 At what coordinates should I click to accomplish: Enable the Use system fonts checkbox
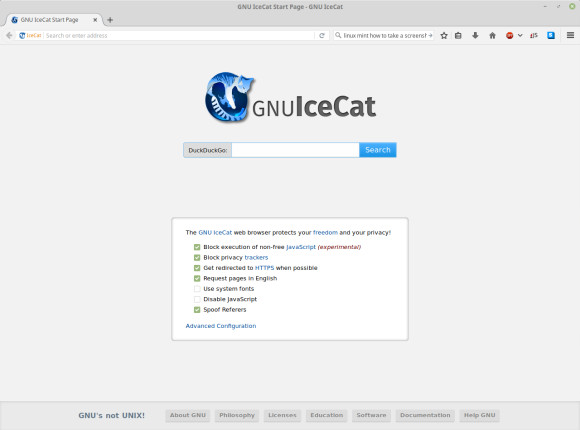197,289
